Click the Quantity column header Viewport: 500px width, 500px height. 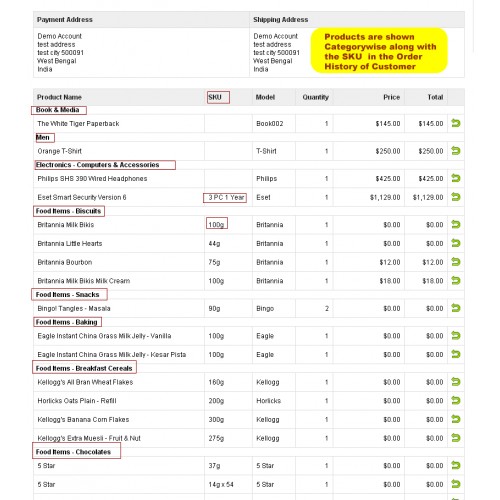tap(316, 97)
